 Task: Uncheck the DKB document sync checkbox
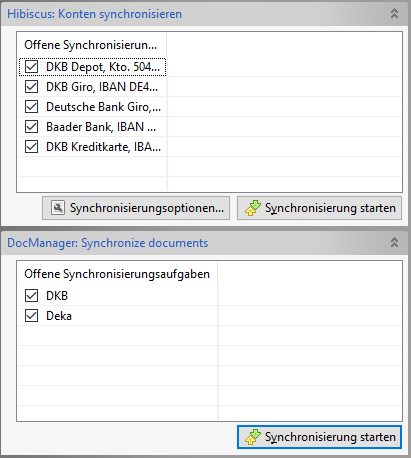click(x=31, y=296)
